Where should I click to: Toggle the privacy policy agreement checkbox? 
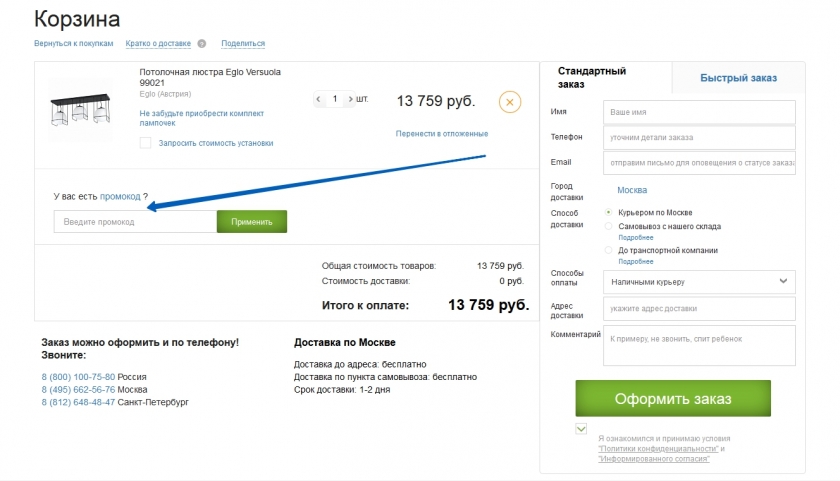coord(582,429)
